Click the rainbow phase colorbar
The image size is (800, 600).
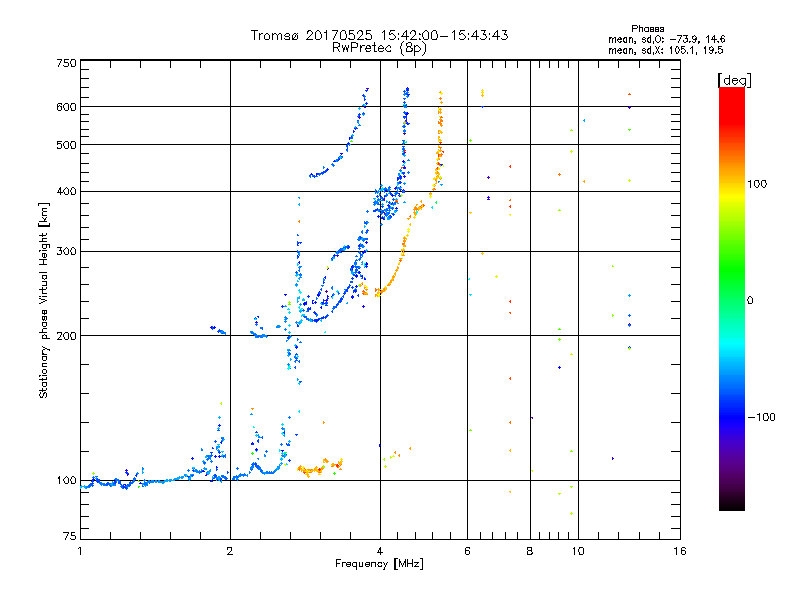click(732, 298)
